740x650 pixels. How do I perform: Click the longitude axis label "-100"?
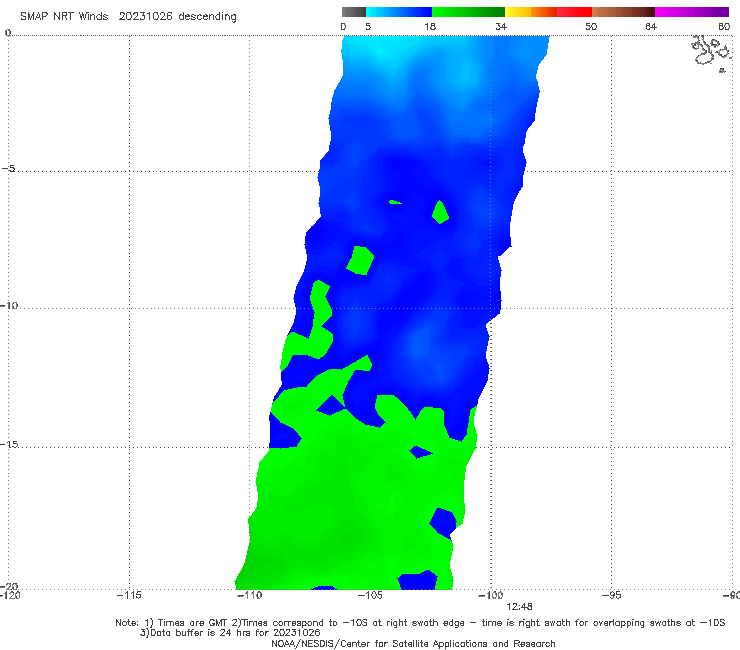pyautogui.click(x=491, y=595)
